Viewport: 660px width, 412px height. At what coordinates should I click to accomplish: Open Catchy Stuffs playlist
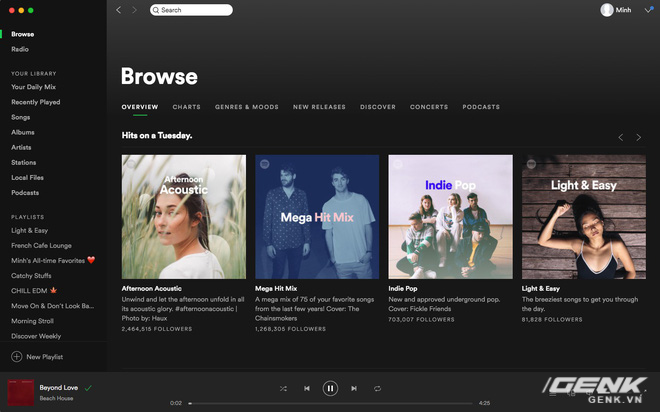tap(31, 276)
